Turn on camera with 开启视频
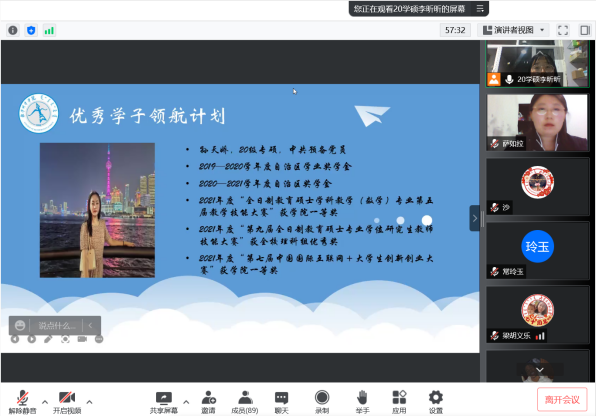 [67, 402]
